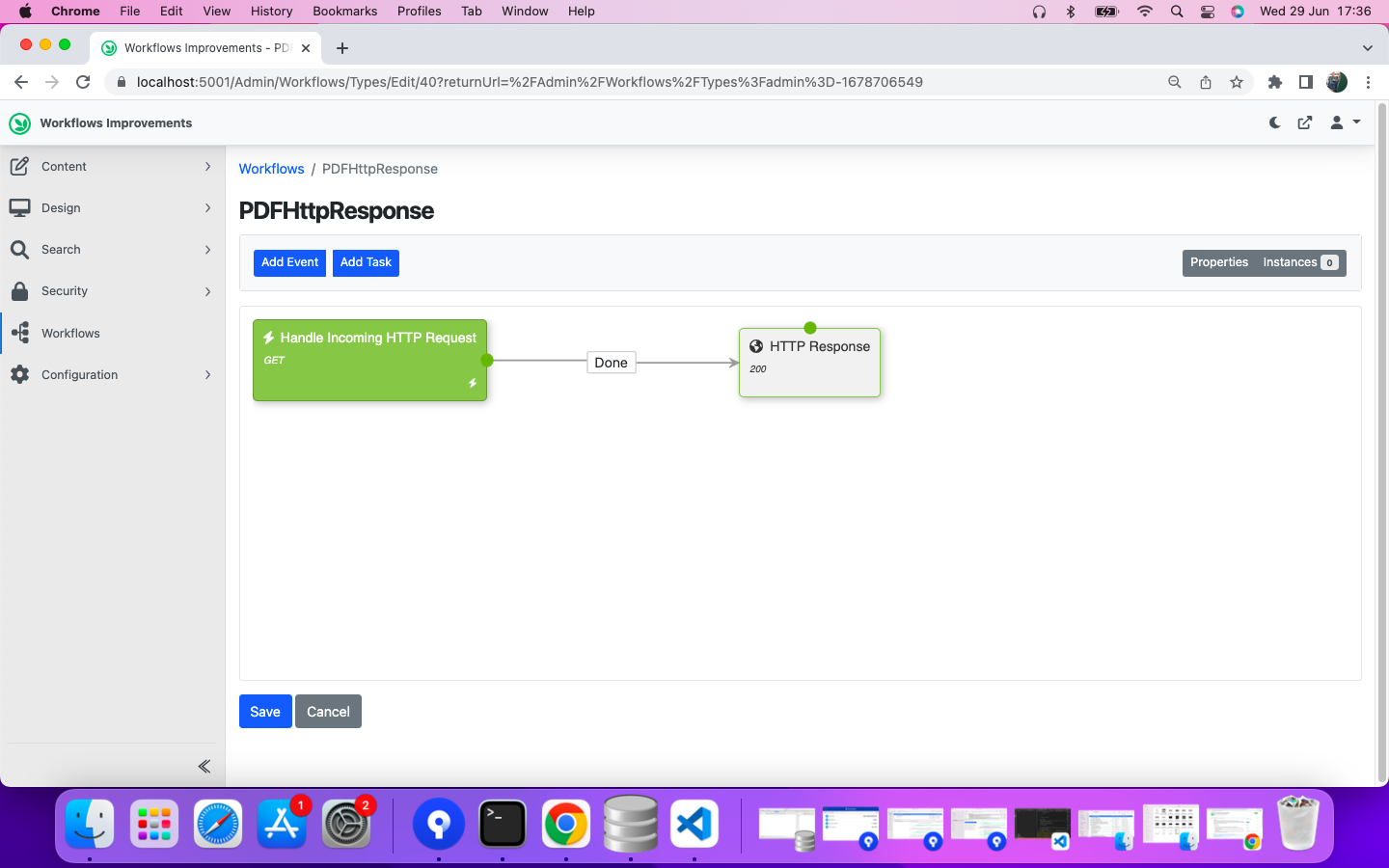Image resolution: width=1389 pixels, height=868 pixels.
Task: Click the Workflows sidebar icon
Action: click(20, 333)
